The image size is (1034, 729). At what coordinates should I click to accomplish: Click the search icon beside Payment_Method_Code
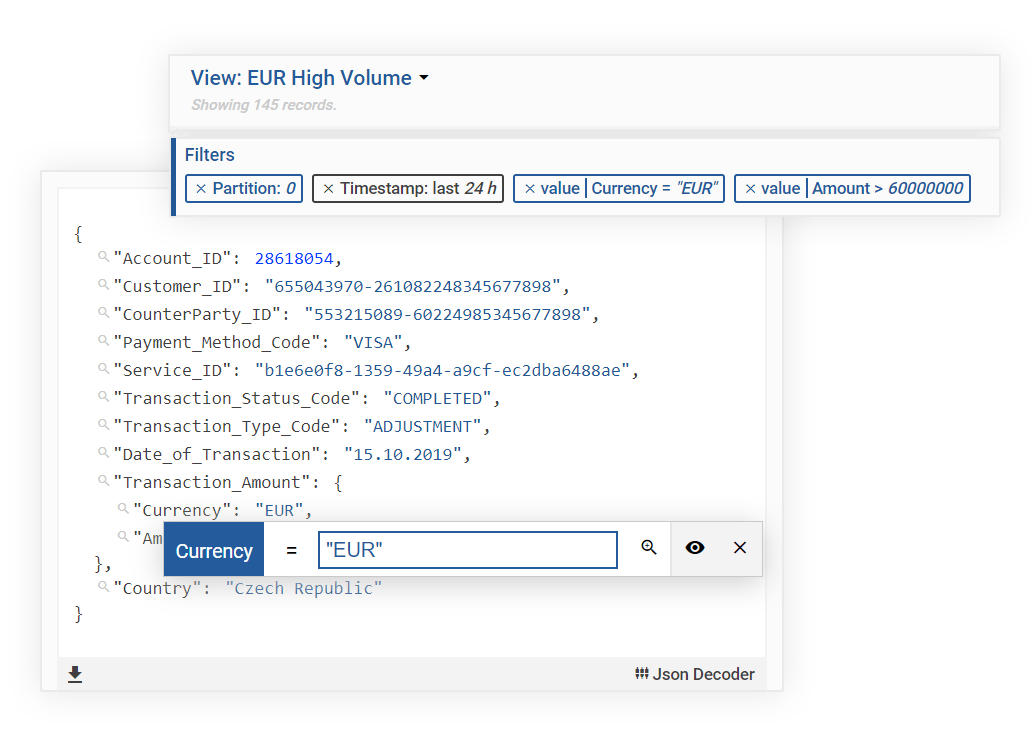[104, 340]
